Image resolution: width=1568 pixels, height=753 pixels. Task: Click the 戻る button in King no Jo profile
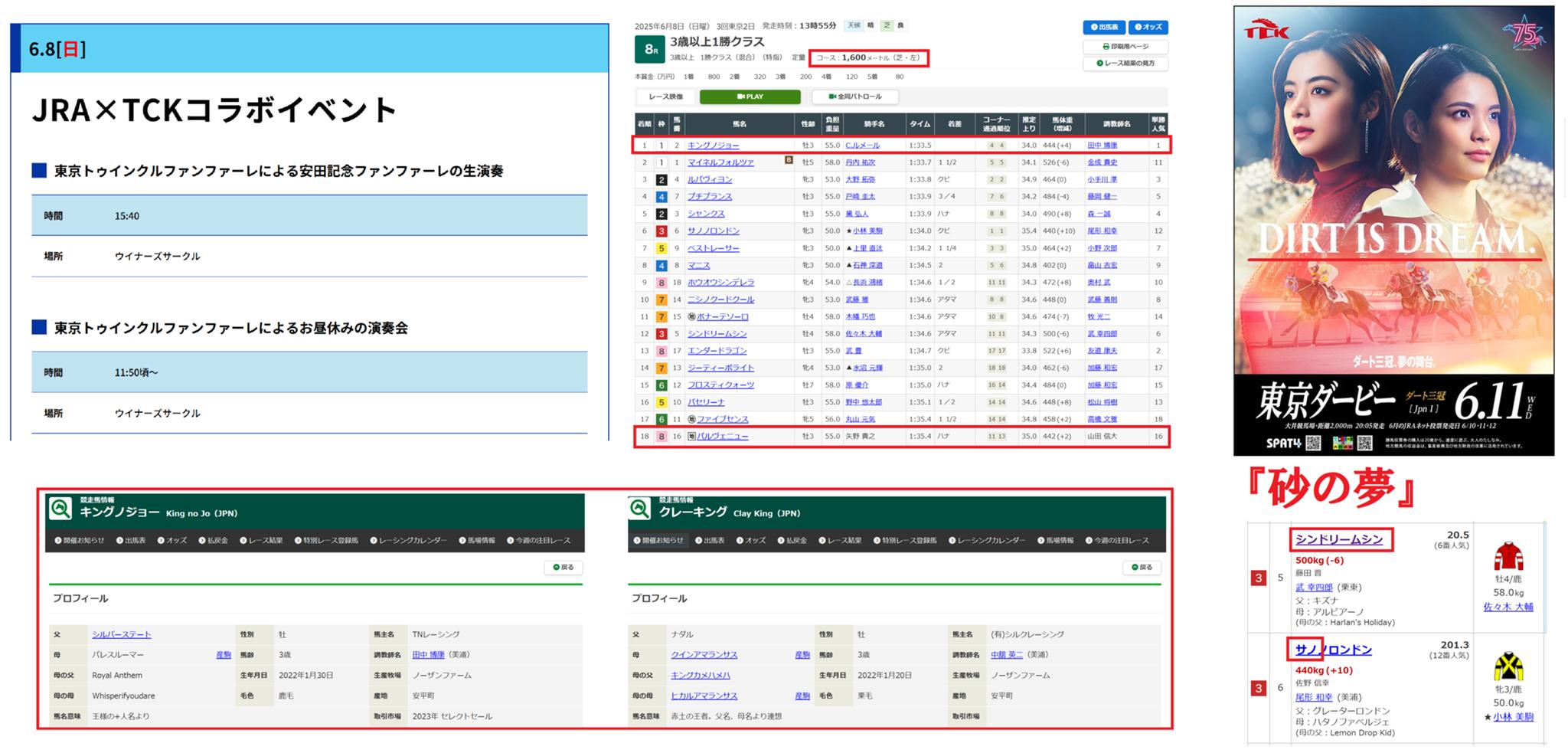click(x=563, y=568)
